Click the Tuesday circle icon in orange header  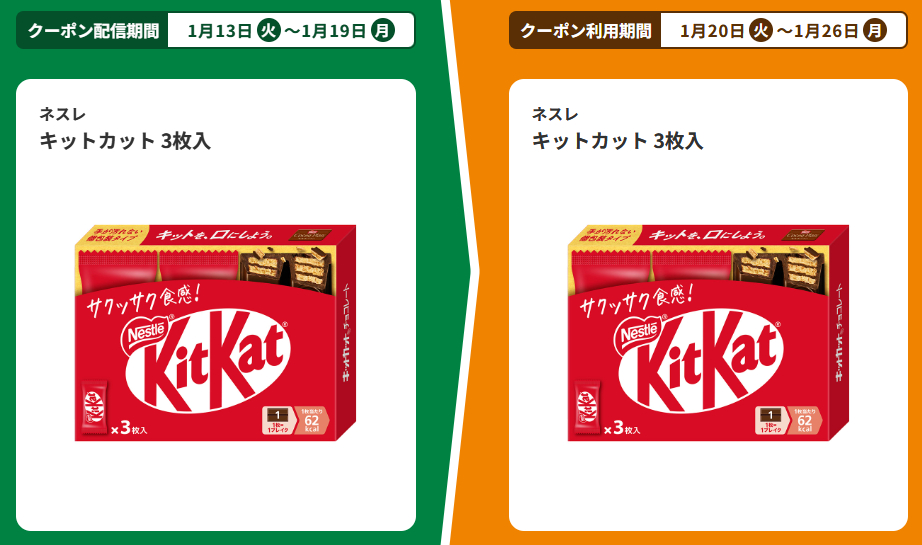pos(761,30)
